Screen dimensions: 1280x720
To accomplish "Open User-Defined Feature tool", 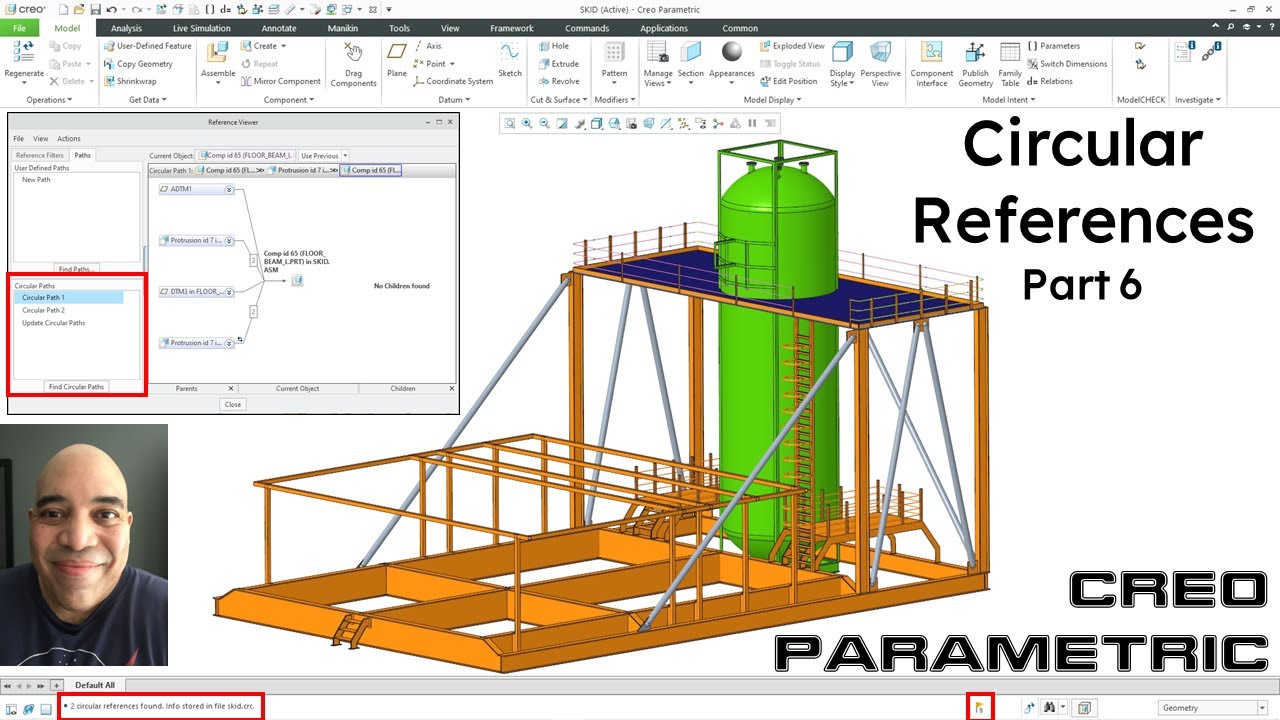I will (146, 46).
